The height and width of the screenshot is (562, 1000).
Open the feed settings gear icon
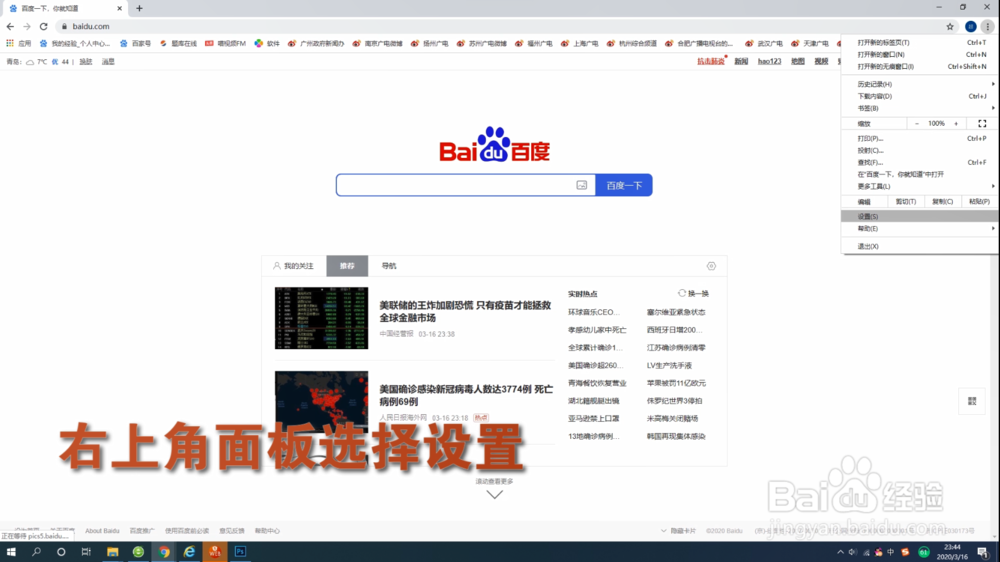click(711, 266)
